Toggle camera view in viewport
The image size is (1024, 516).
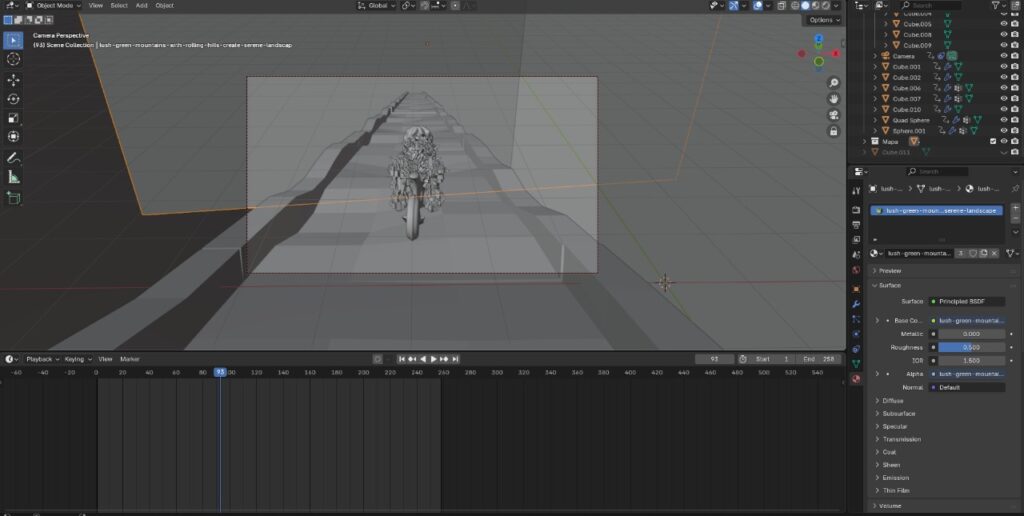tap(833, 115)
